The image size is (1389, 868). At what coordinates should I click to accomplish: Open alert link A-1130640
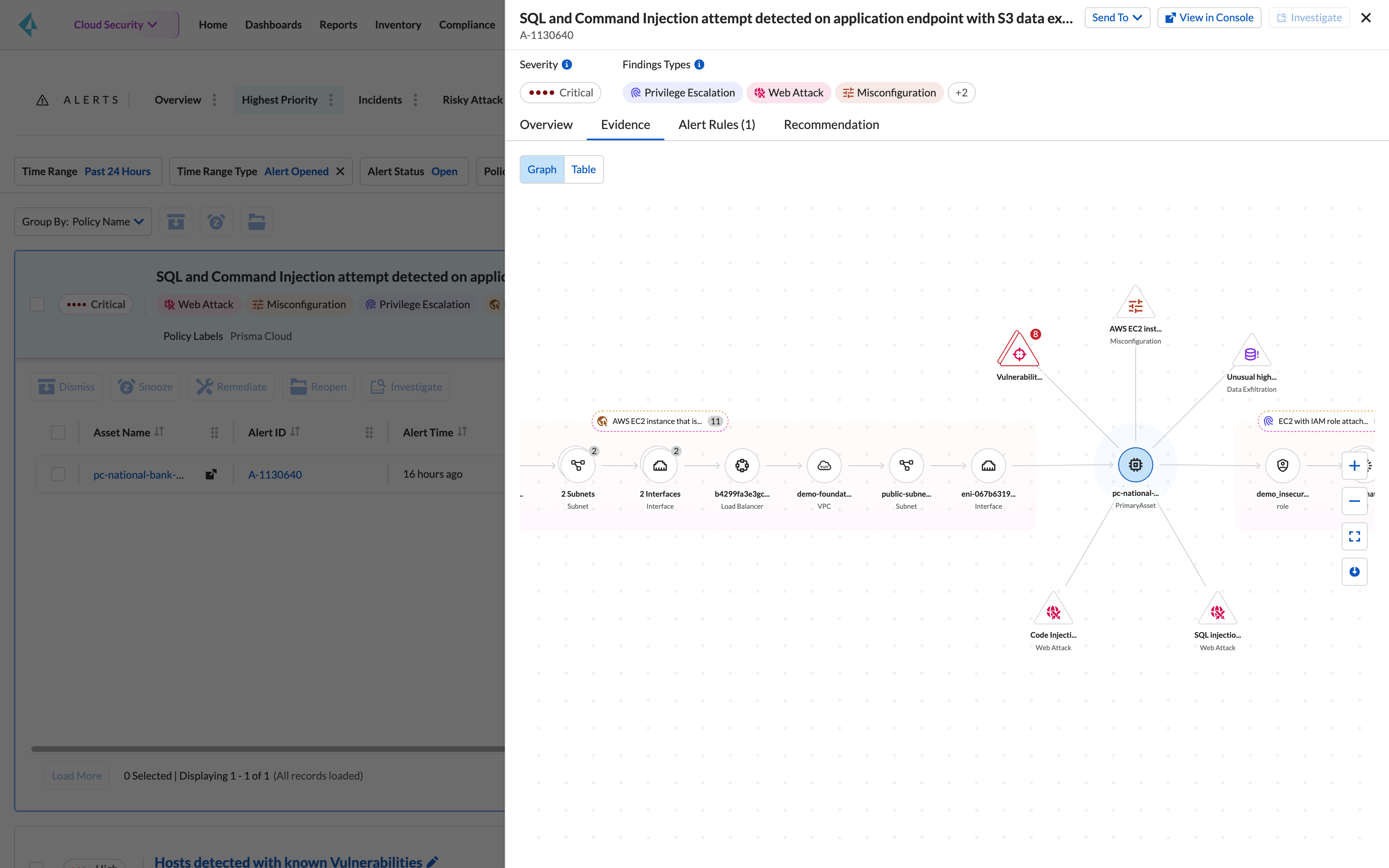(x=275, y=474)
